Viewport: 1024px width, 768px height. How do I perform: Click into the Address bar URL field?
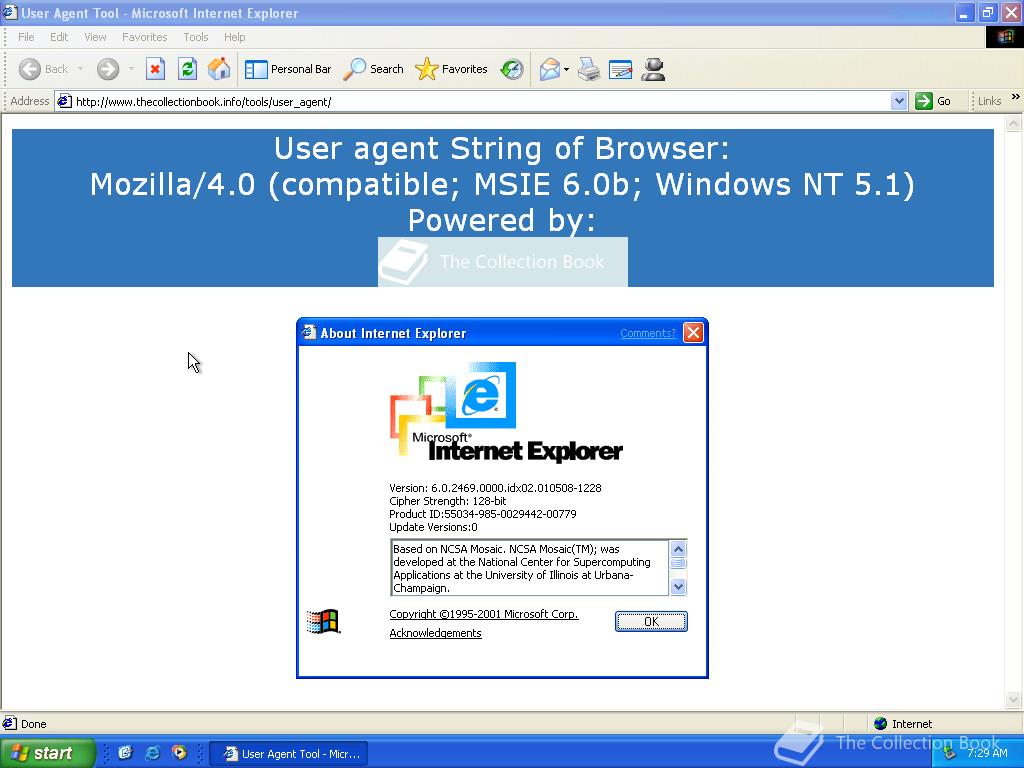[x=482, y=101]
